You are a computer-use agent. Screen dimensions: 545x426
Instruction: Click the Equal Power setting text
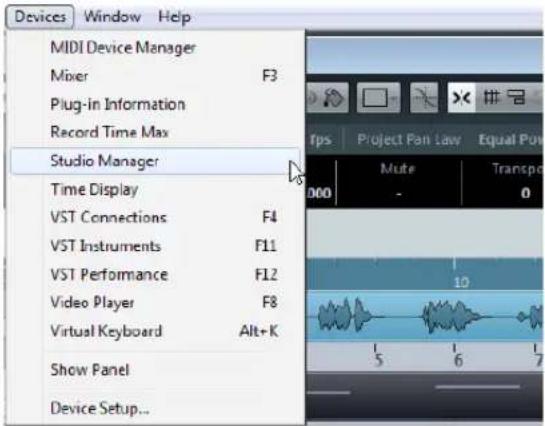tap(511, 140)
